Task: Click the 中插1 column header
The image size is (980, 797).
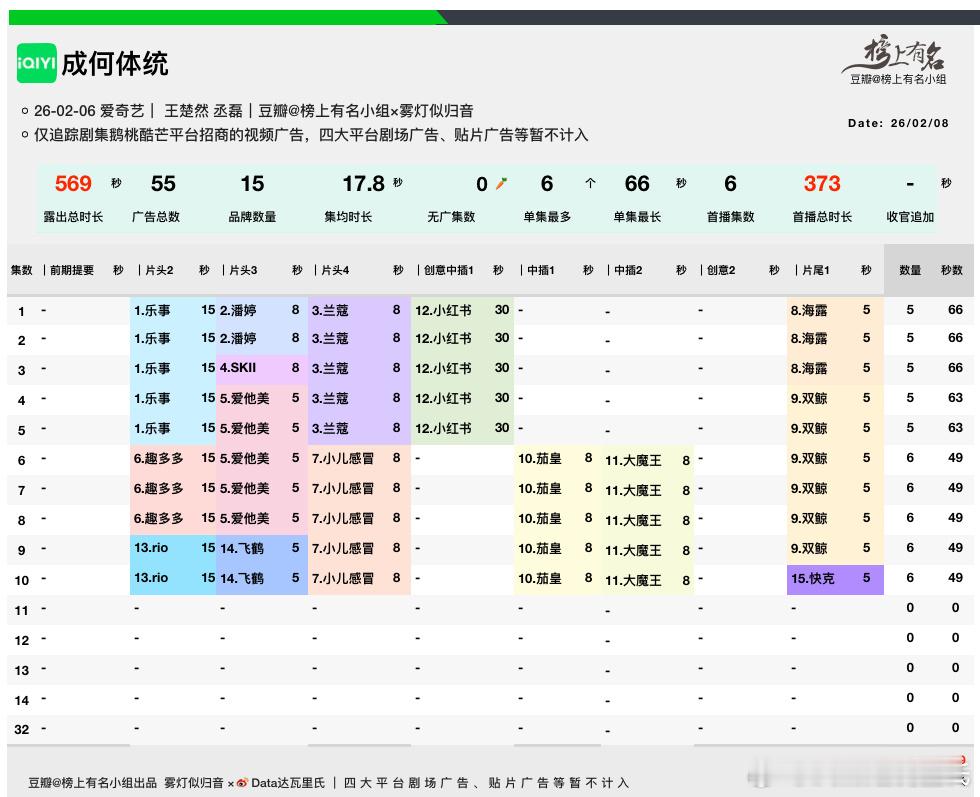Action: (541, 270)
